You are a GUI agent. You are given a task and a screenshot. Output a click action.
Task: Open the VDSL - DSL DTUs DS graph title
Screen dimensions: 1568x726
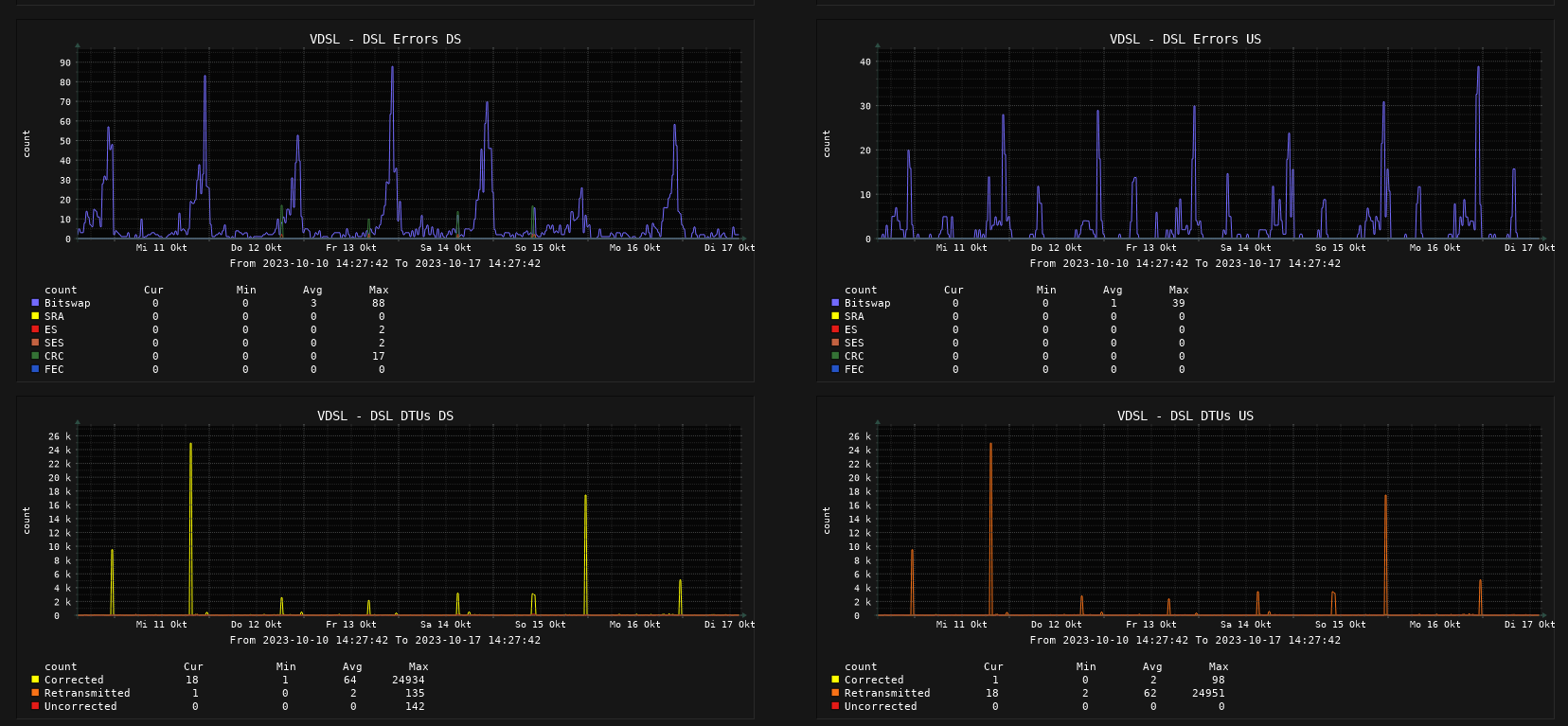[385, 416]
